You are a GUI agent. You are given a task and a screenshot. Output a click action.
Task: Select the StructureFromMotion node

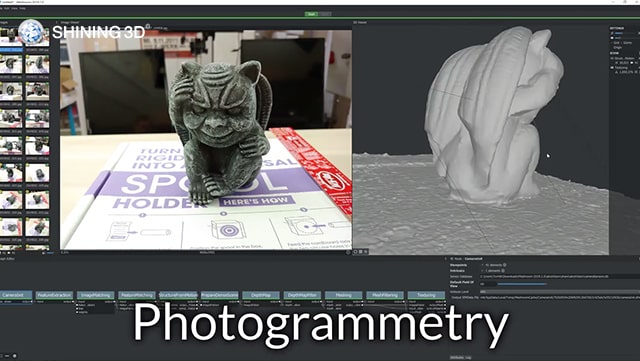tap(178, 295)
